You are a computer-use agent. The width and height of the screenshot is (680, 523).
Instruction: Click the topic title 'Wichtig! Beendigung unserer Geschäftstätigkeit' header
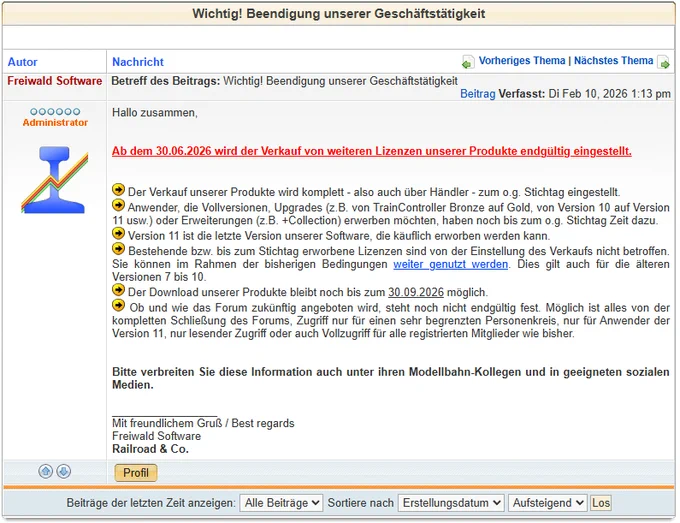(x=339, y=14)
